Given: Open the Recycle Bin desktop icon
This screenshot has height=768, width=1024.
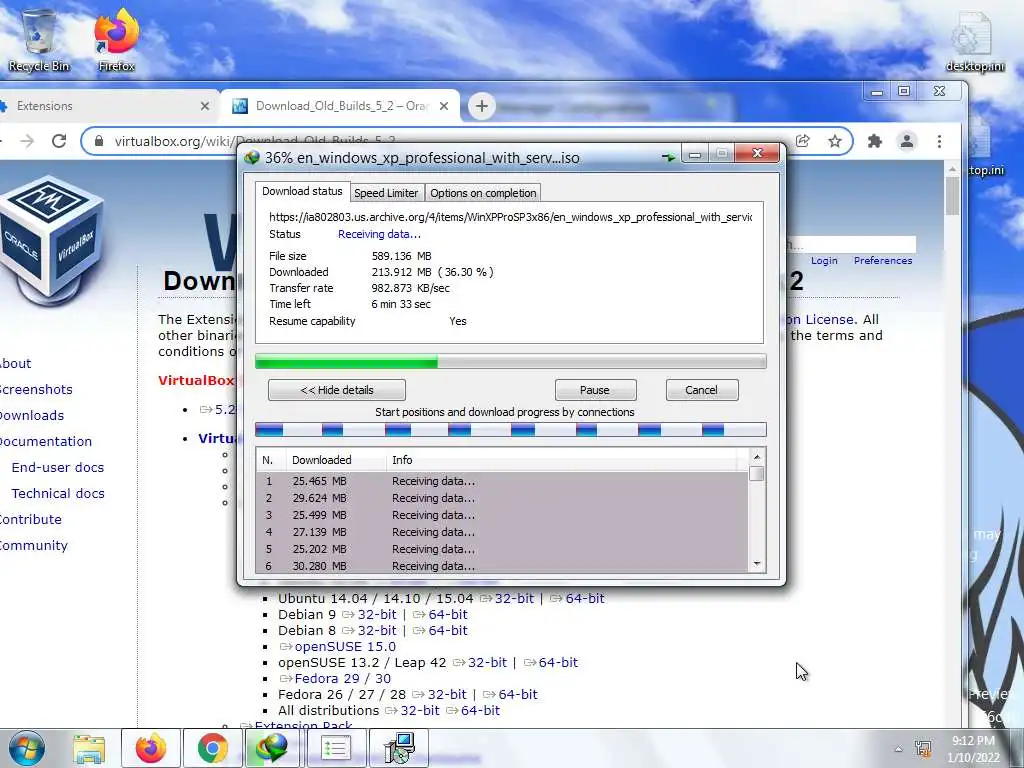Looking at the screenshot, I should click(x=39, y=39).
